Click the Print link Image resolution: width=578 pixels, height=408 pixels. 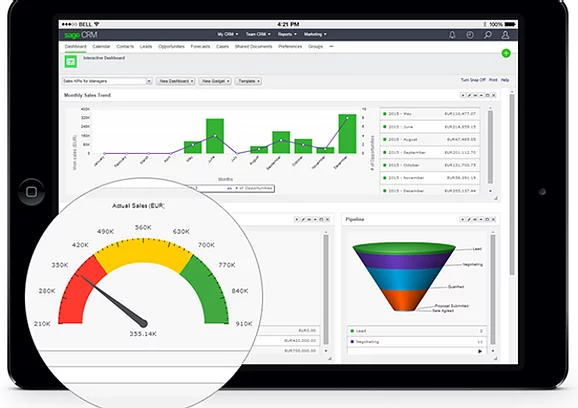[493, 80]
